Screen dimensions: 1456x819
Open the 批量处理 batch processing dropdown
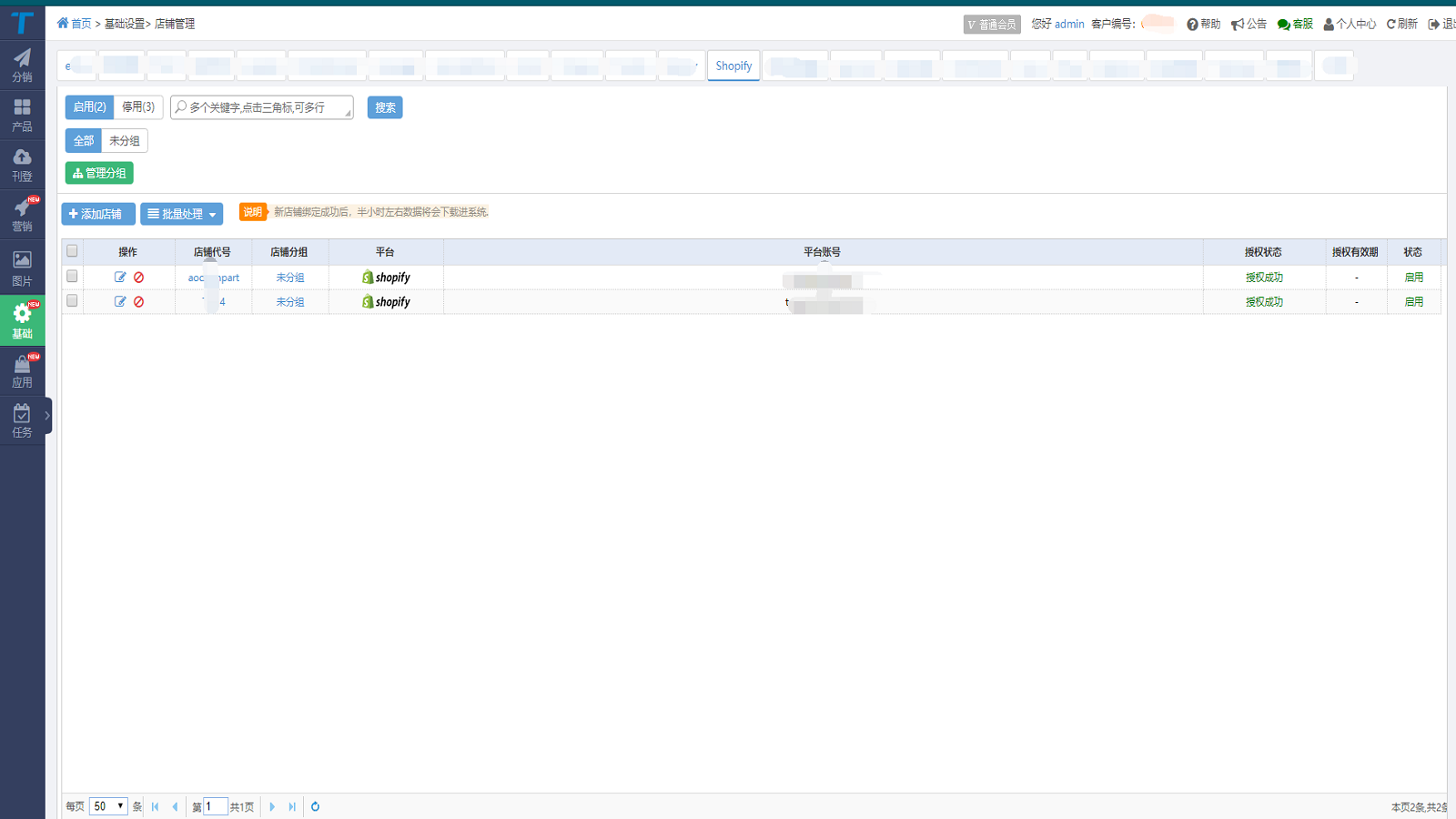[x=182, y=214]
